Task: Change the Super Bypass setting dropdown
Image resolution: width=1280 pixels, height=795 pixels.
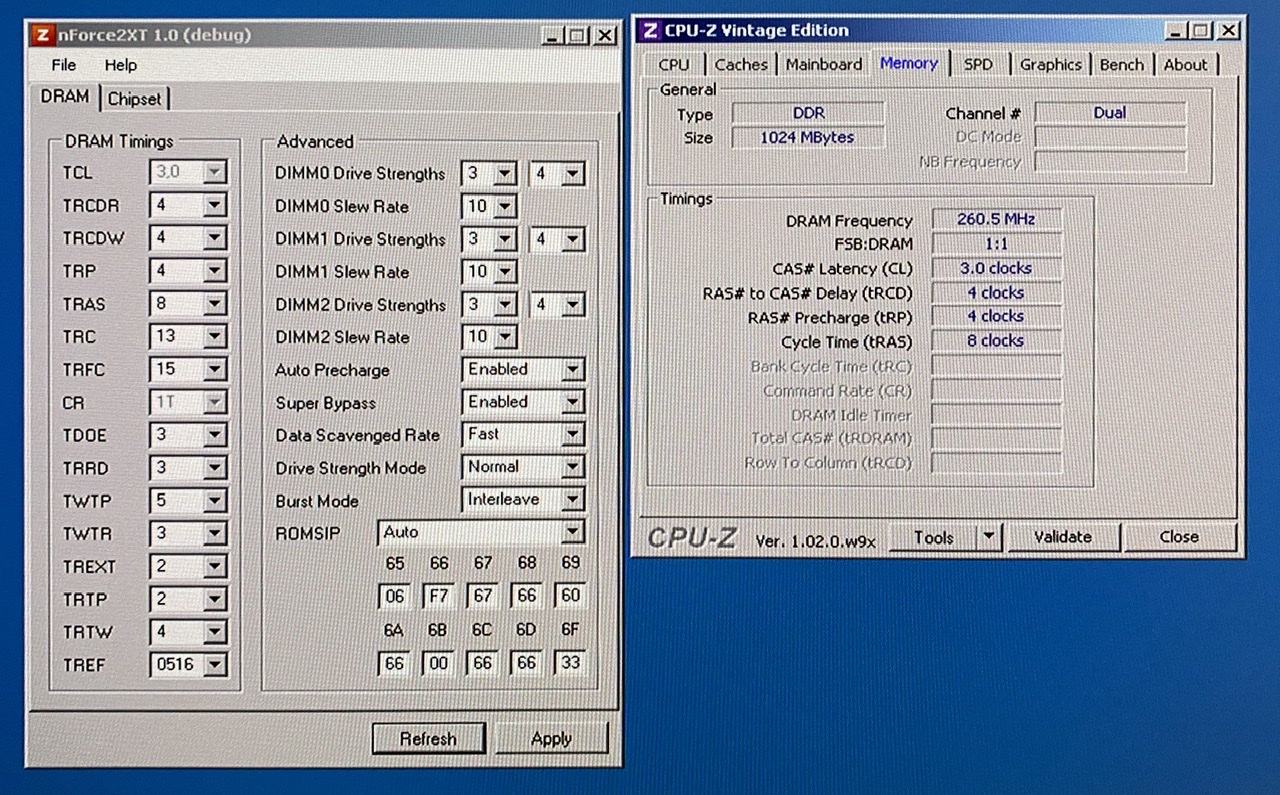Action: tap(523, 402)
